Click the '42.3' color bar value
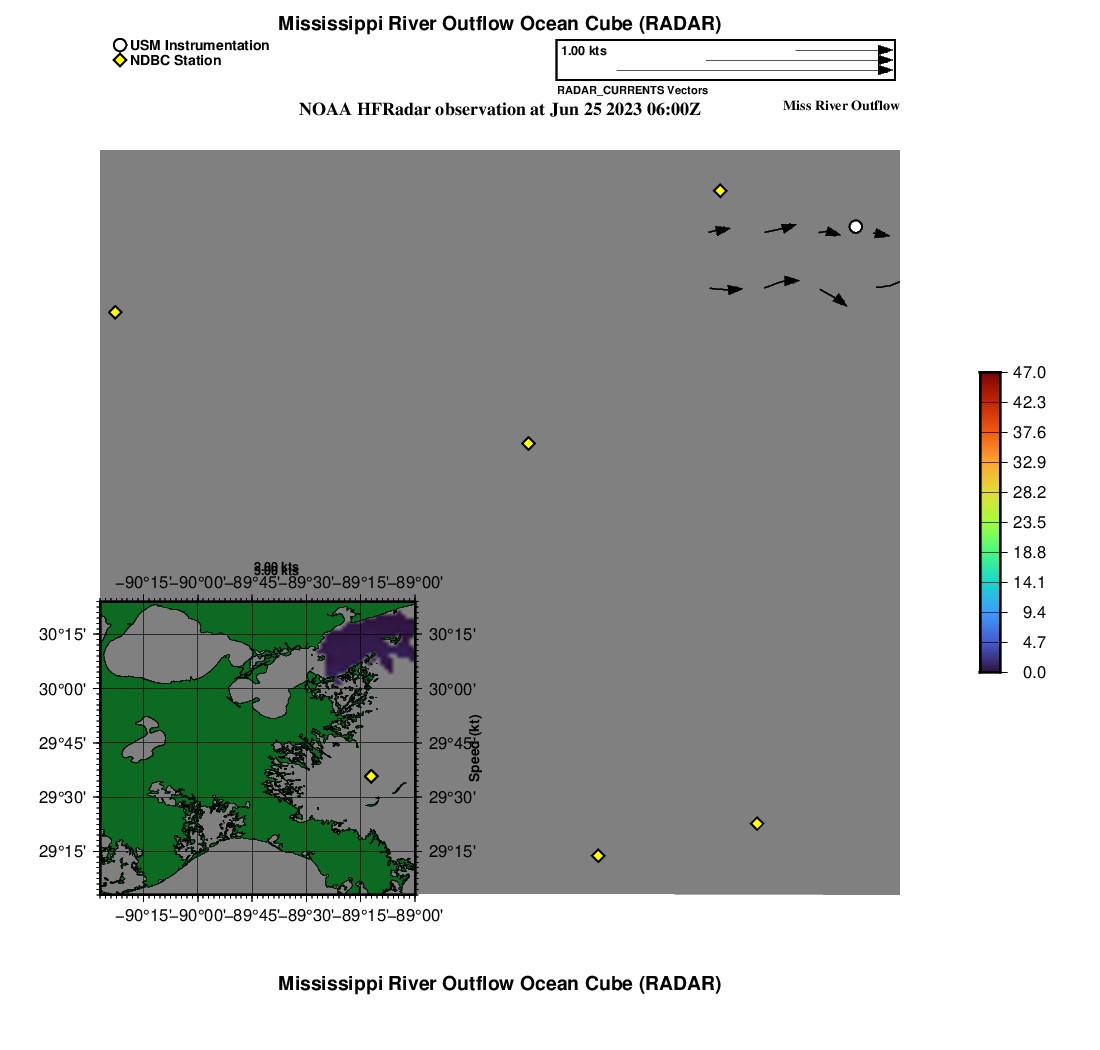 click(1029, 403)
